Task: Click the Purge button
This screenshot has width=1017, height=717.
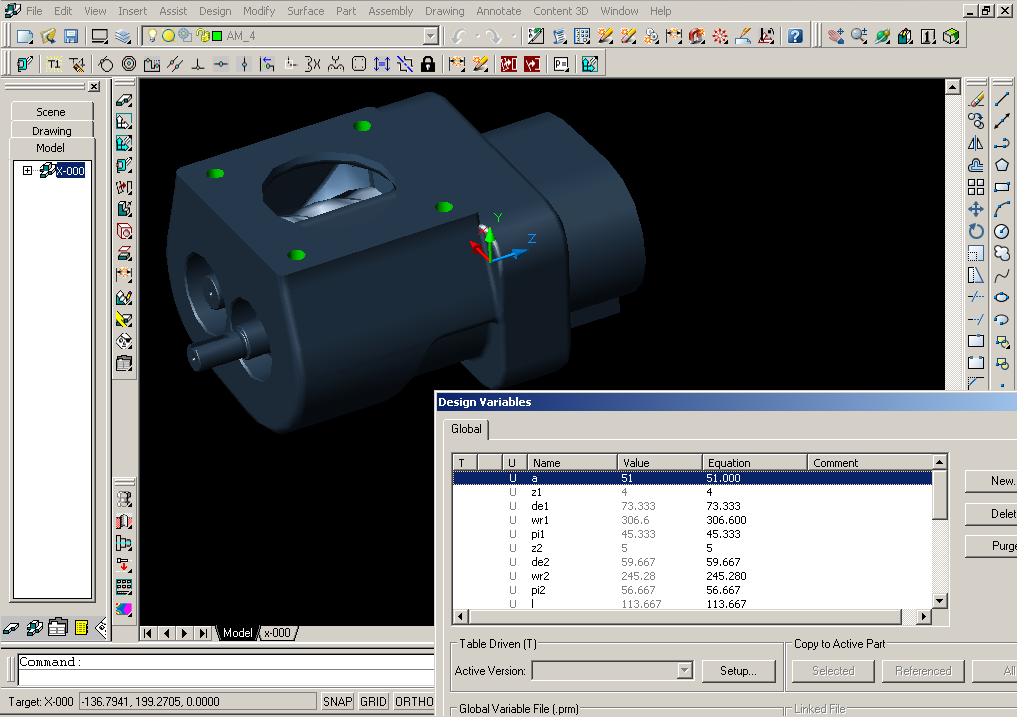Action: 990,546
